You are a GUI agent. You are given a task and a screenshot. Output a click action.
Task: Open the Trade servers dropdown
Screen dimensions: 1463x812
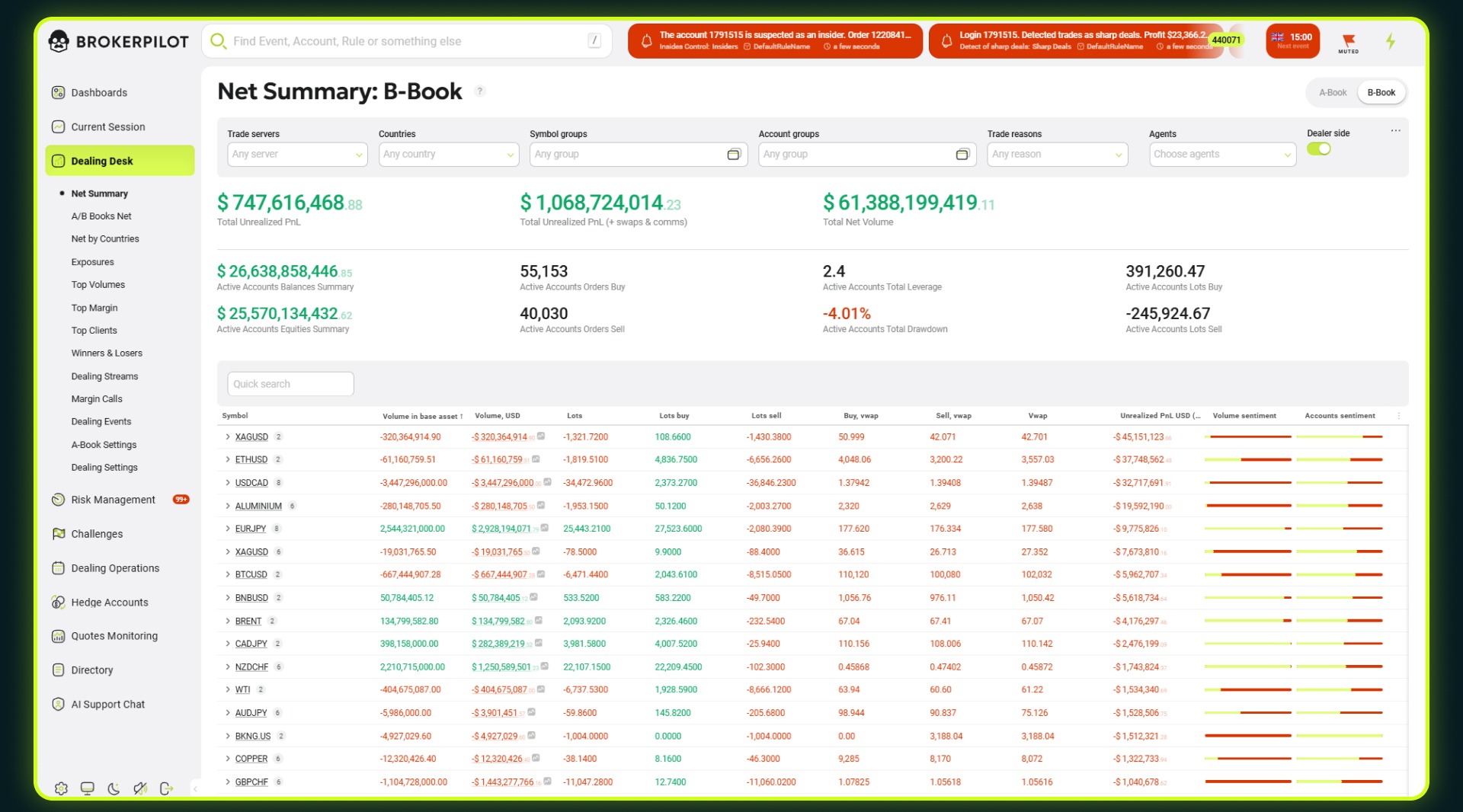click(x=297, y=154)
